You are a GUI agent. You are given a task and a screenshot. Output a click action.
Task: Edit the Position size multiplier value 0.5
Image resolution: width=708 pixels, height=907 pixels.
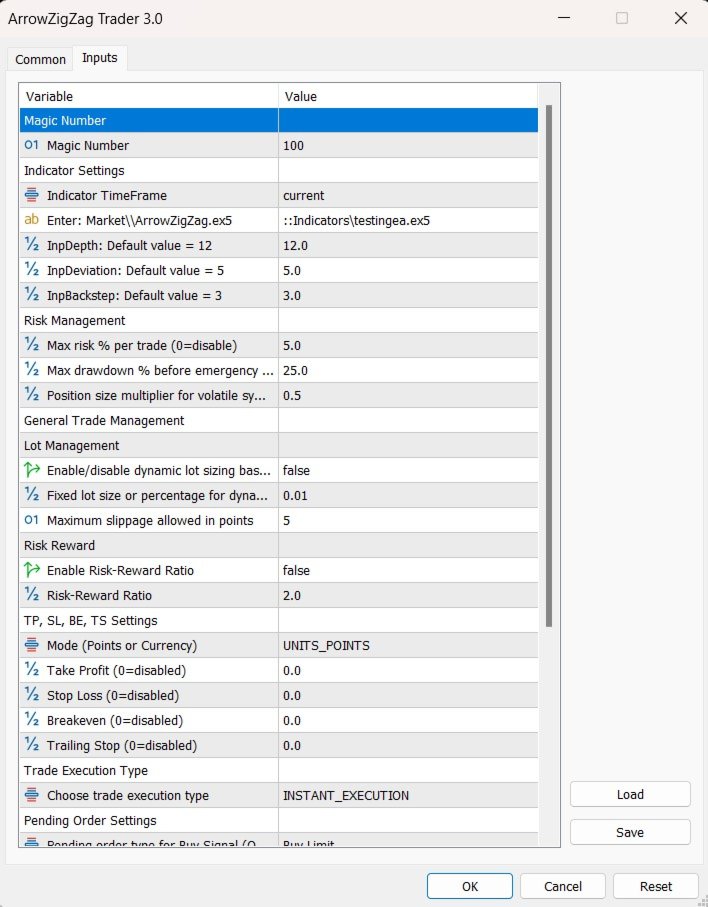pyautogui.click(x=408, y=395)
